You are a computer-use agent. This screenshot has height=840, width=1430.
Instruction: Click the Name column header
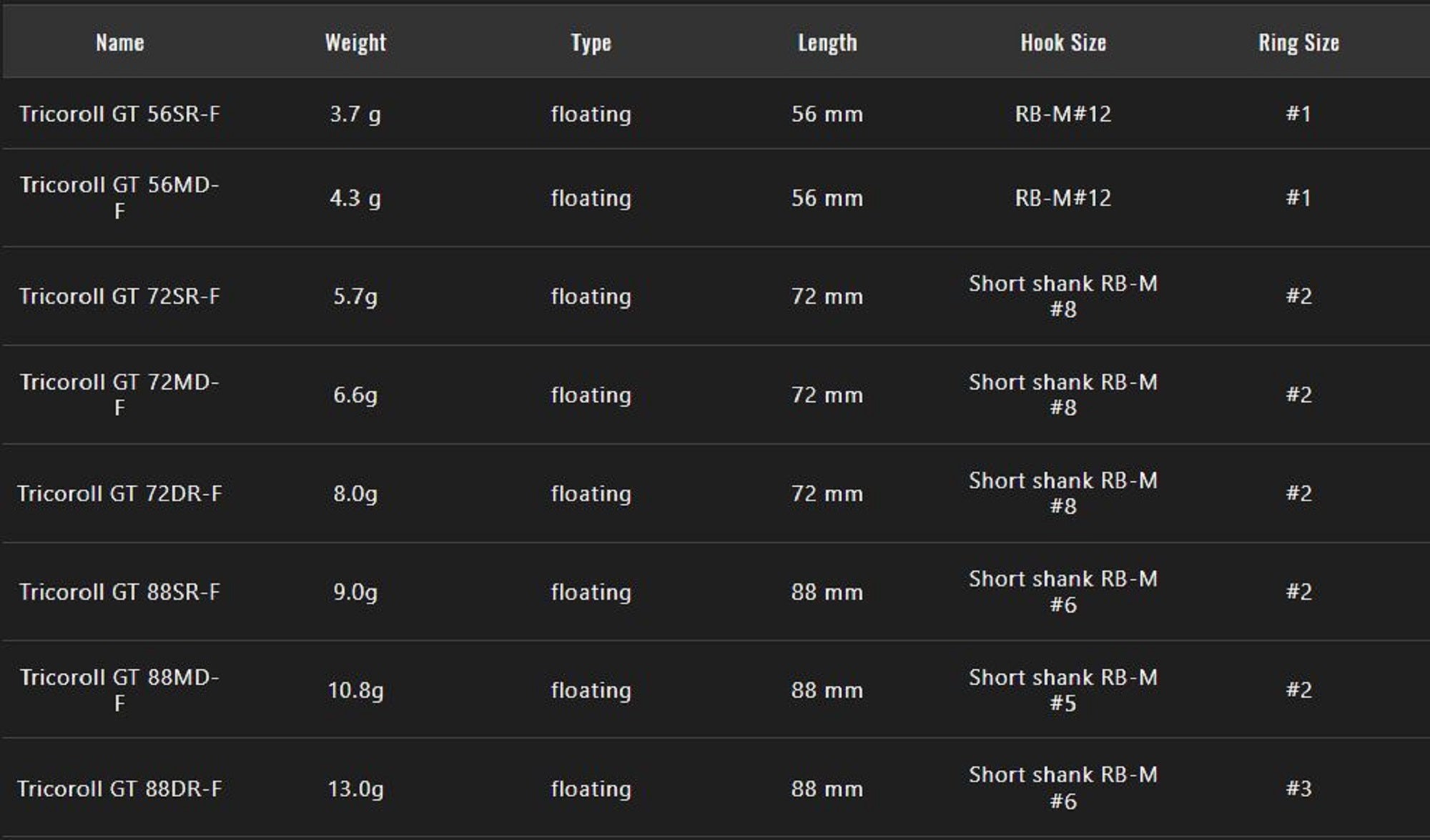(119, 43)
